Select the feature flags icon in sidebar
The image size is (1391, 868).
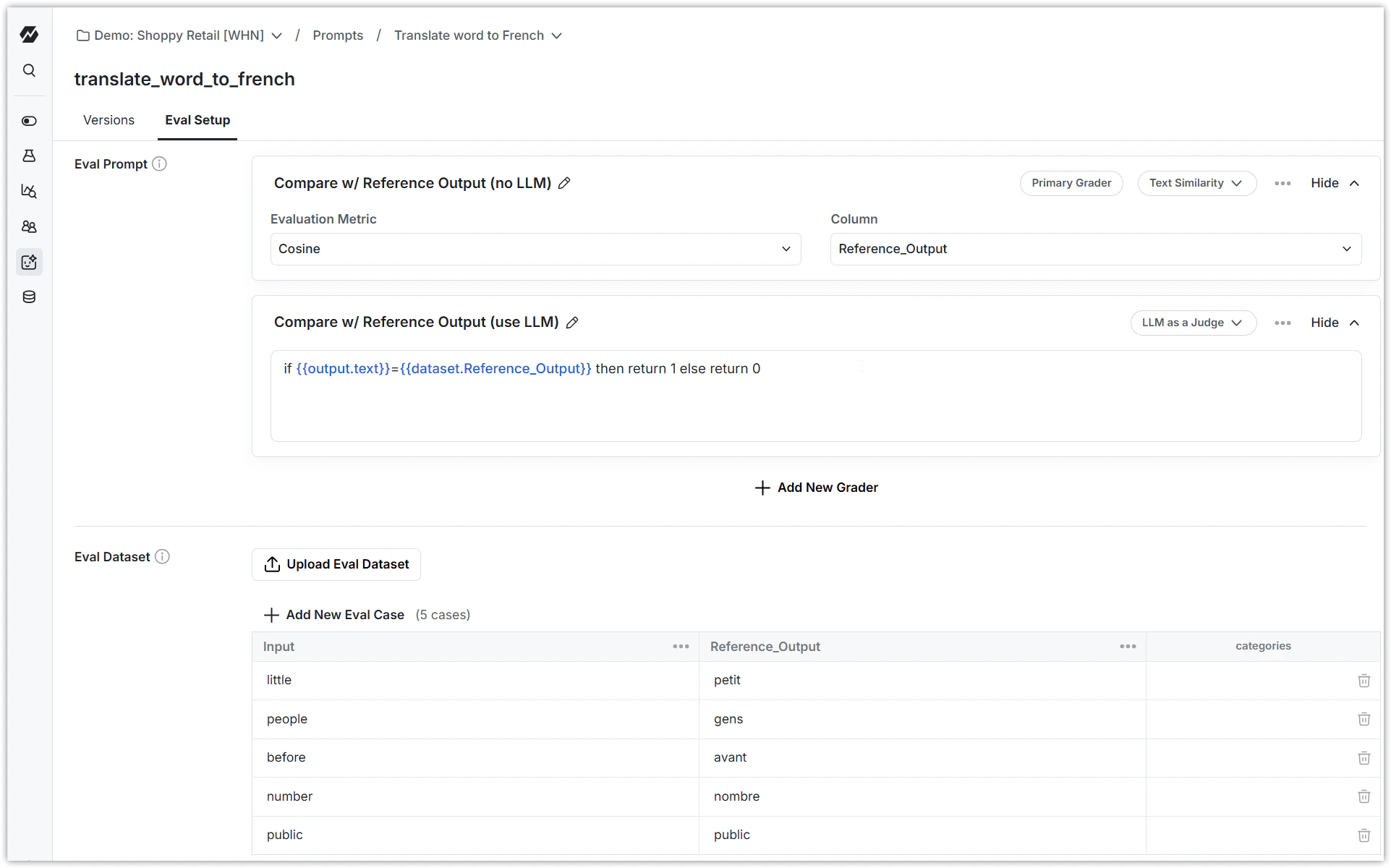point(29,121)
